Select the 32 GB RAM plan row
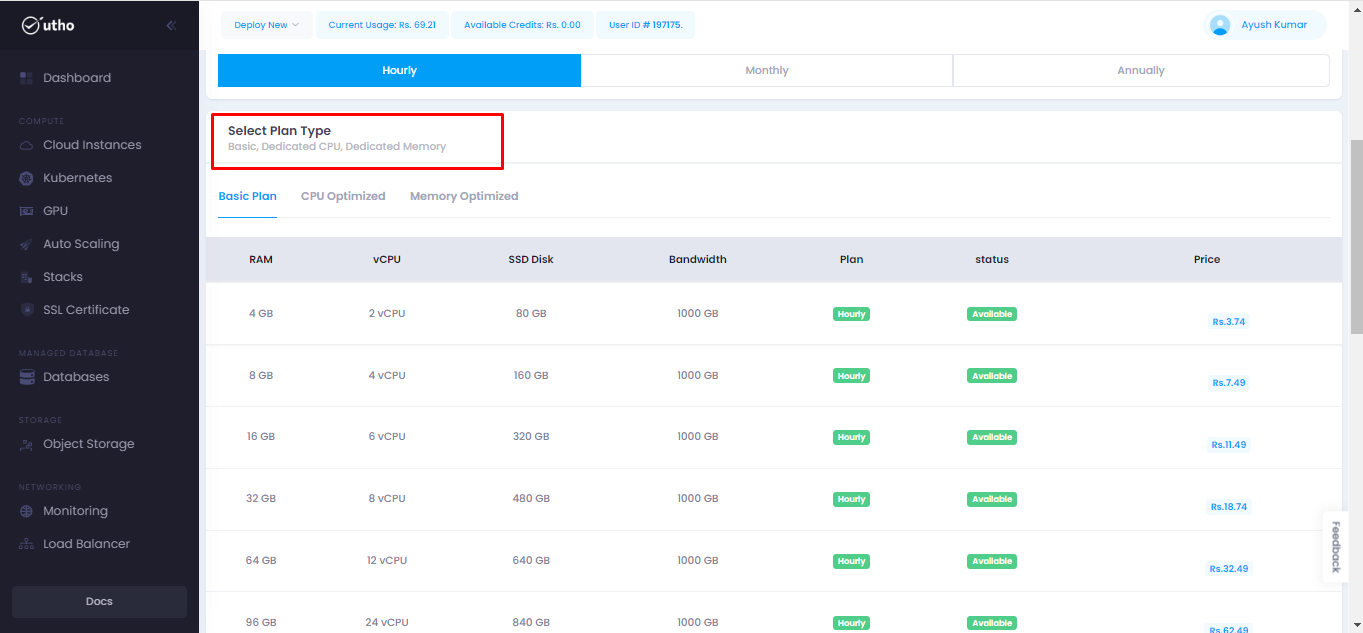This screenshot has height=633, width=1363. (774, 499)
